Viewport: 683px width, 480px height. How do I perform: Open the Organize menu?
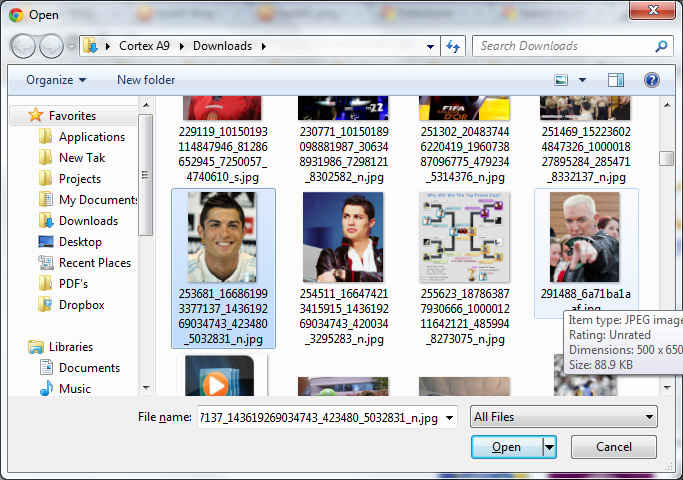pos(56,80)
